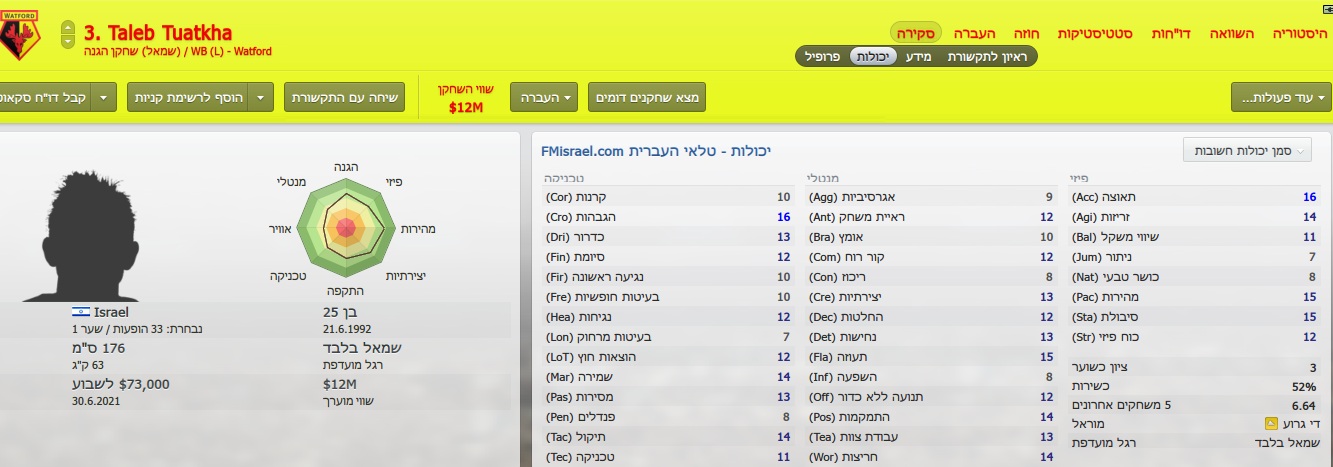The height and width of the screenshot is (467, 1333).
Task: Click the Israel flag icon
Action: click(x=80, y=311)
